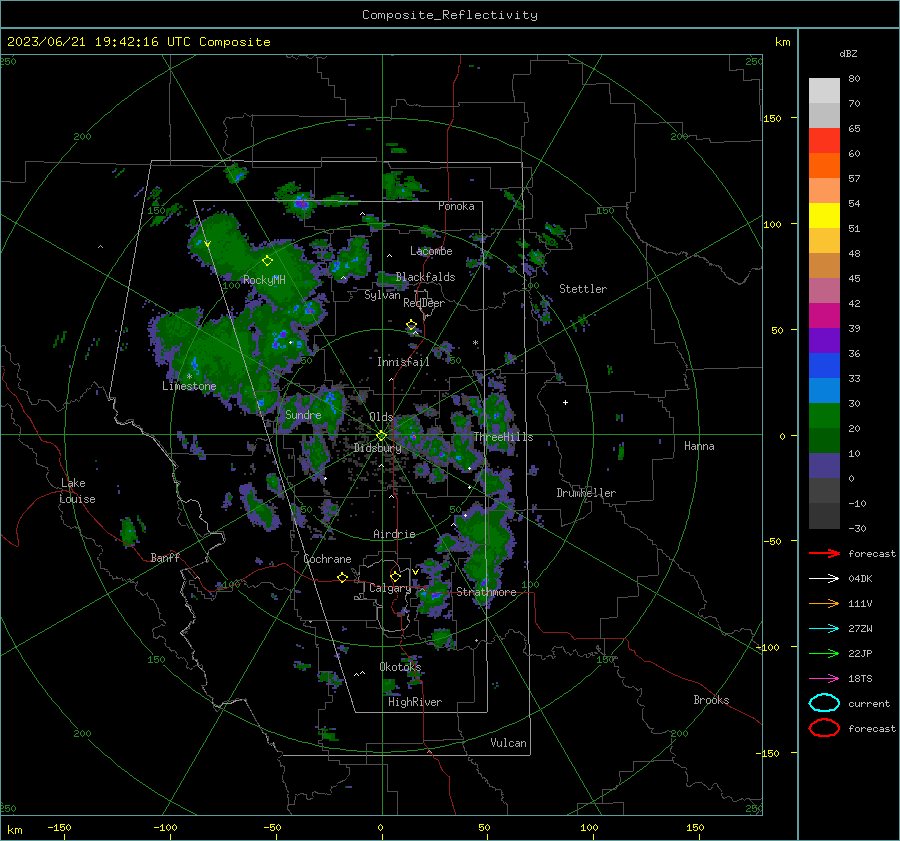Click the radar center diamond at Didsbury
900x841 pixels.
coord(381,436)
